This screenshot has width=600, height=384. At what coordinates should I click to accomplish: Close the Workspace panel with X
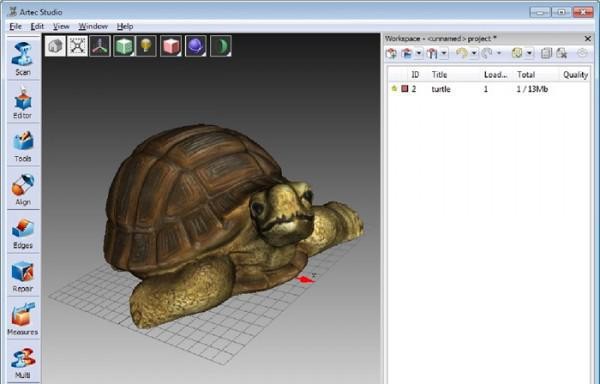pyautogui.click(x=588, y=39)
